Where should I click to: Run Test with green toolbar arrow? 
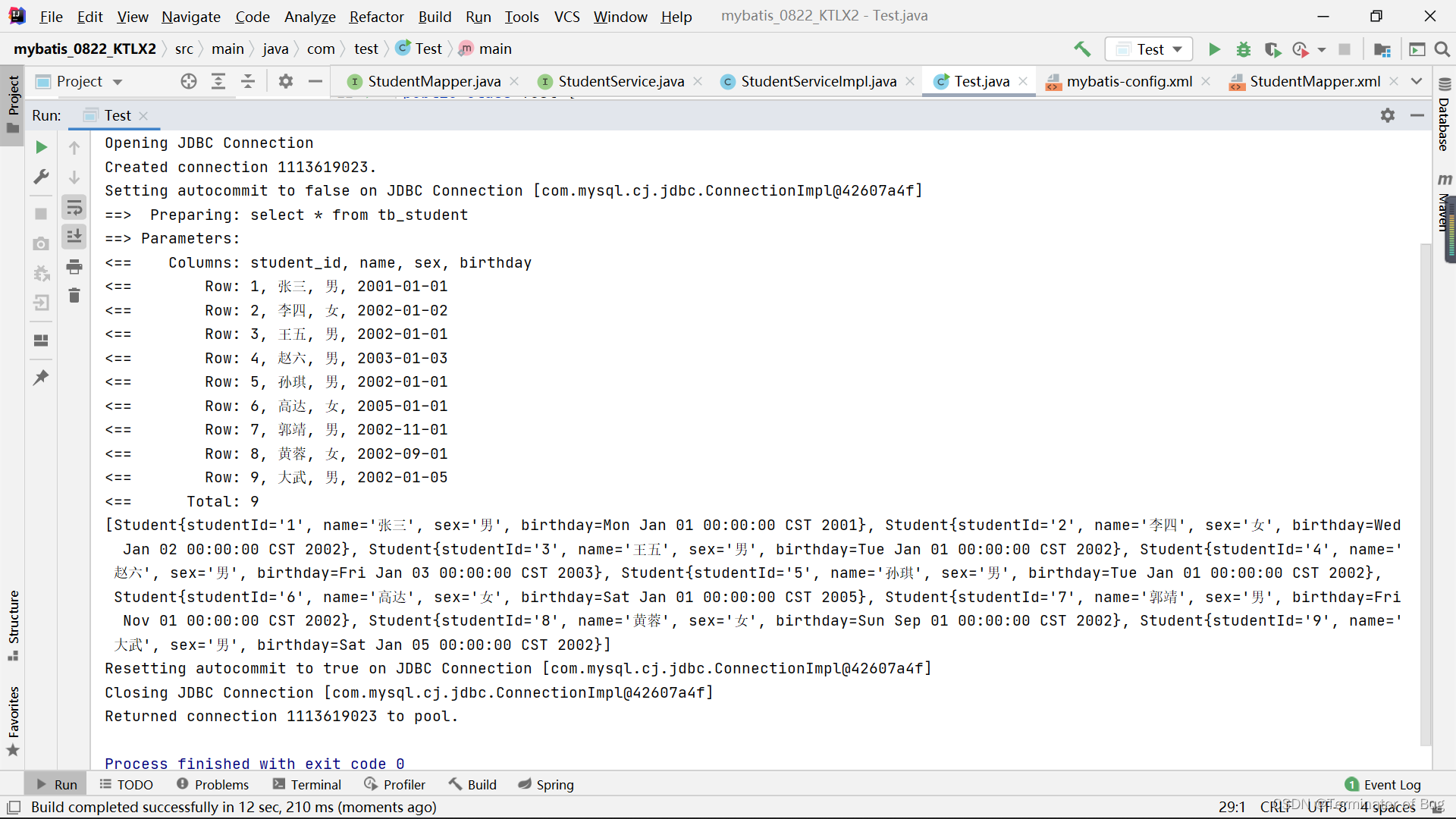point(1214,49)
